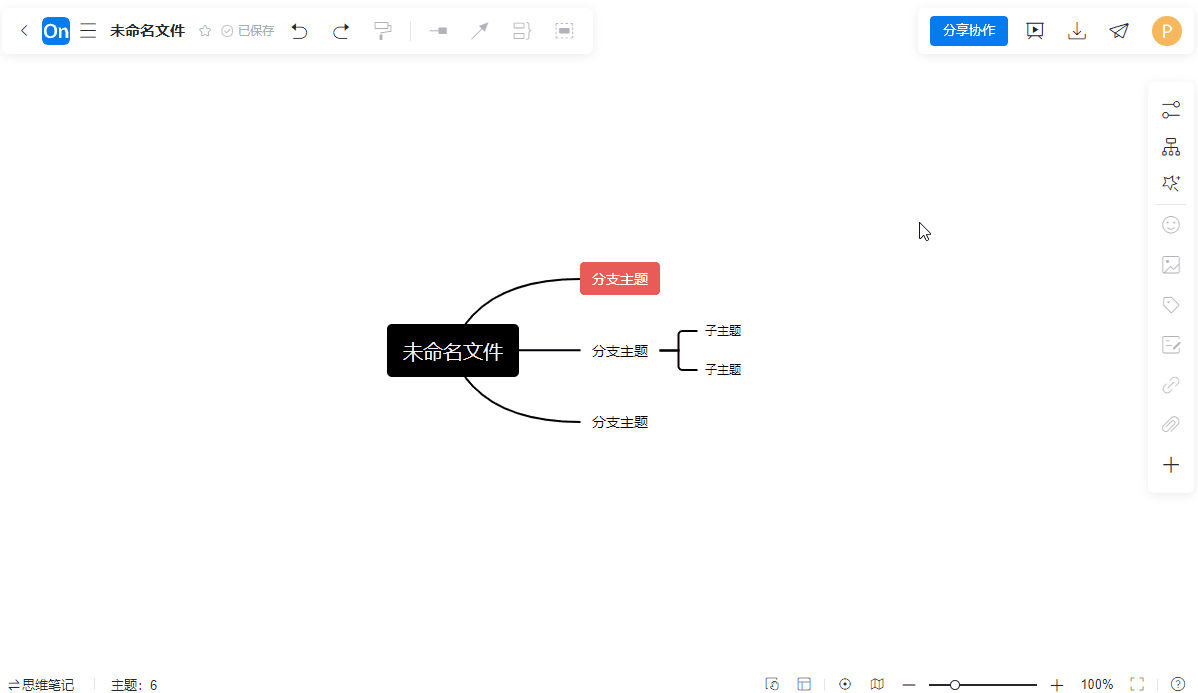Click the 分享协作 button
Image resolution: width=1198 pixels, height=693 pixels.
point(967,31)
